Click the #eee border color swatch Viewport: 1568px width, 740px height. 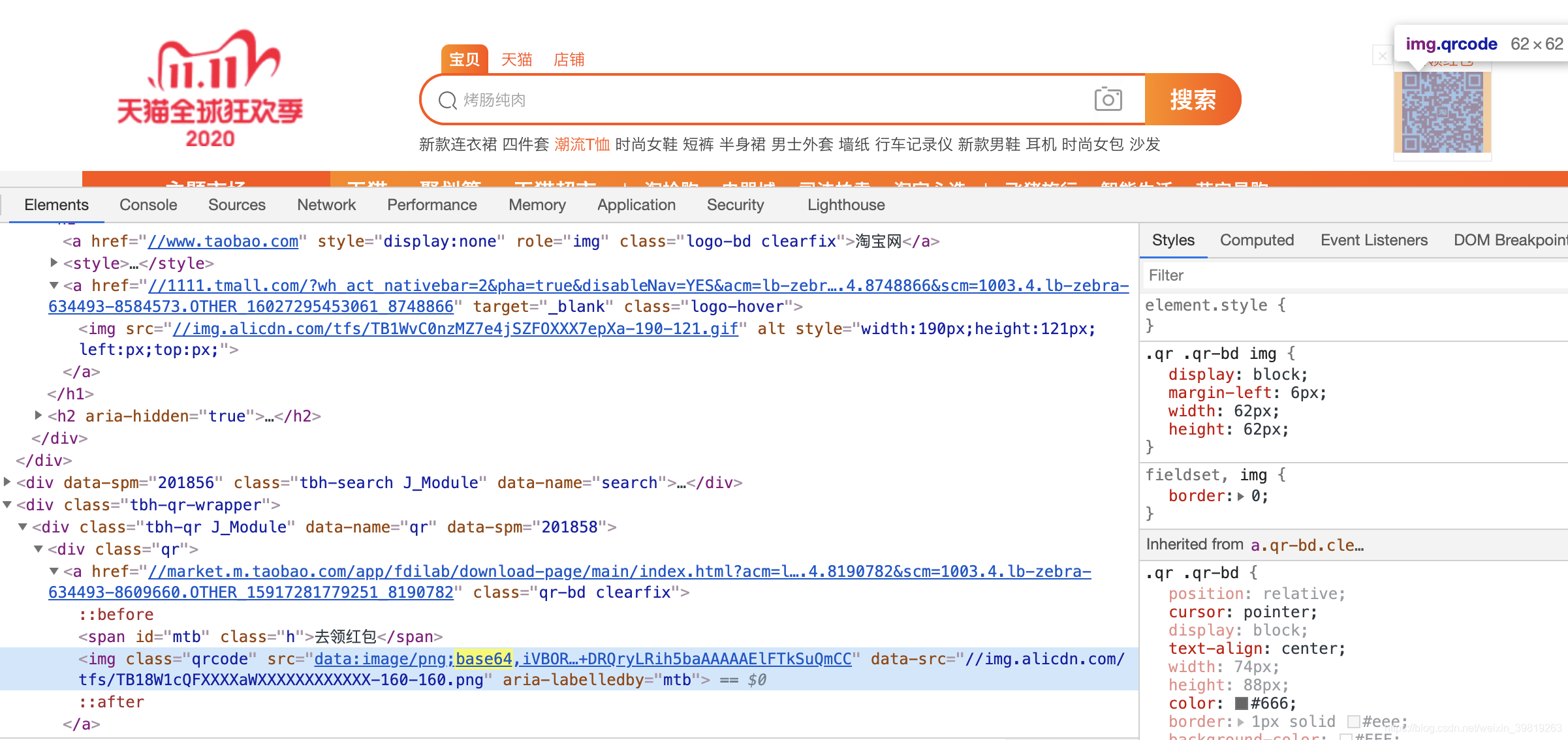pyautogui.click(x=1354, y=722)
